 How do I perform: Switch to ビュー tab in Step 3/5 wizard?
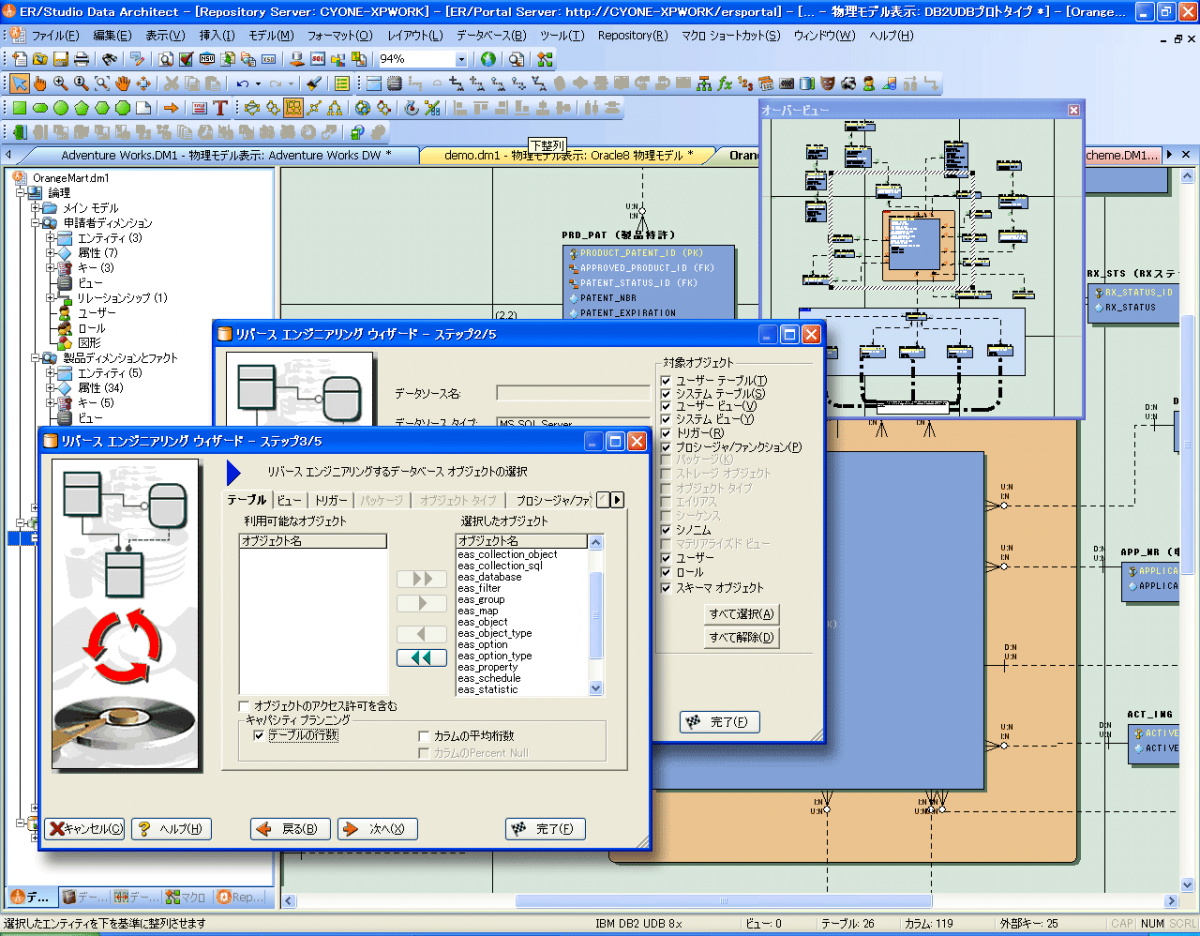(x=290, y=500)
